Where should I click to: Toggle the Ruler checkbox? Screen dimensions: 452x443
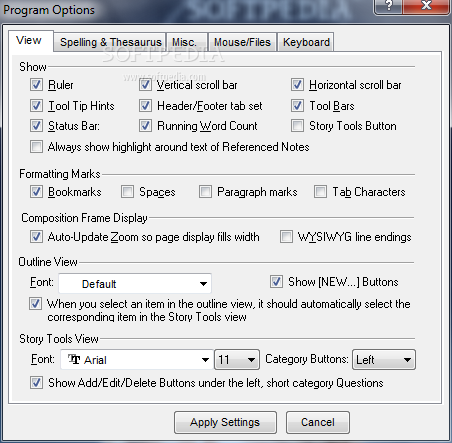[x=36, y=85]
